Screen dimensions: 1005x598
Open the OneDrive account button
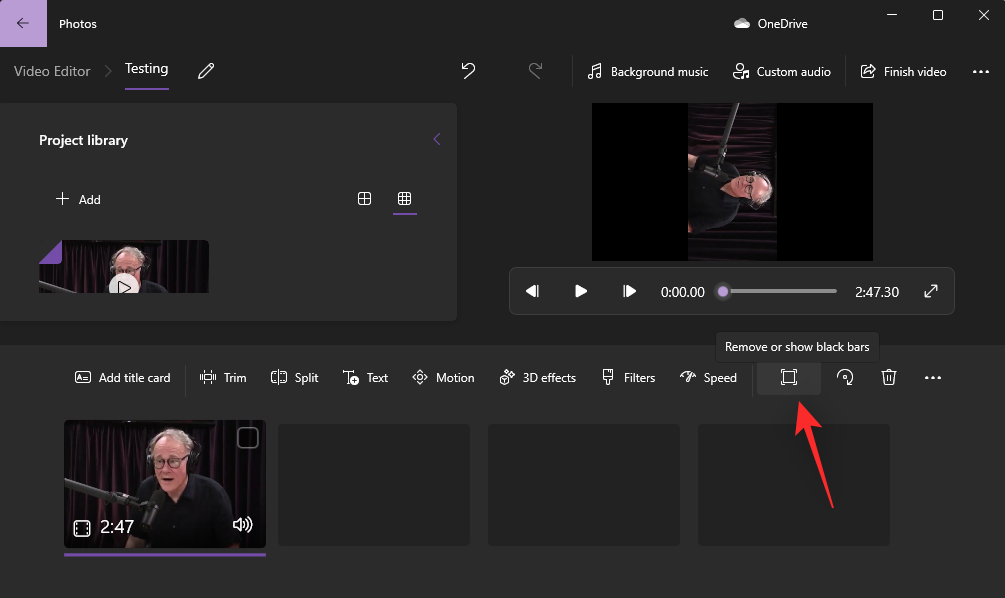pyautogui.click(x=770, y=24)
